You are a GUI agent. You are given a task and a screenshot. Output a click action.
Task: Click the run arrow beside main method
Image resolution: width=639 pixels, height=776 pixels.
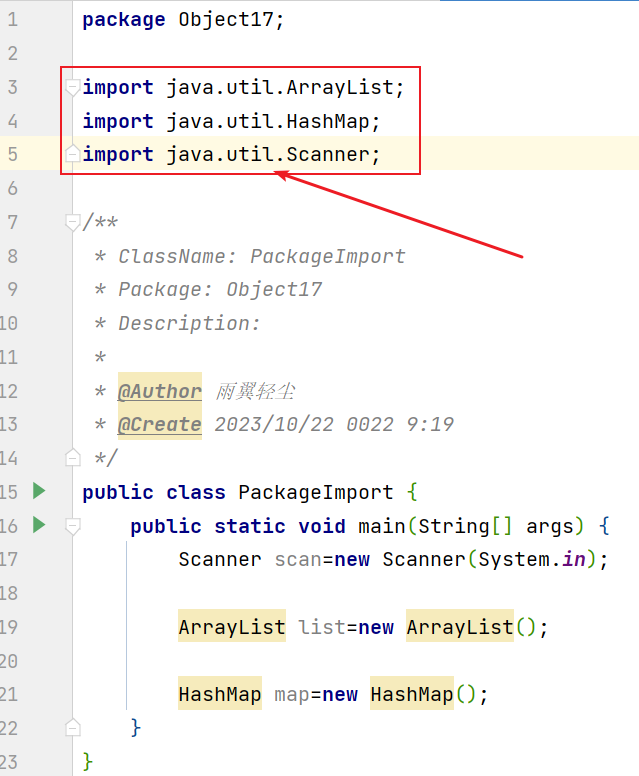(x=39, y=525)
